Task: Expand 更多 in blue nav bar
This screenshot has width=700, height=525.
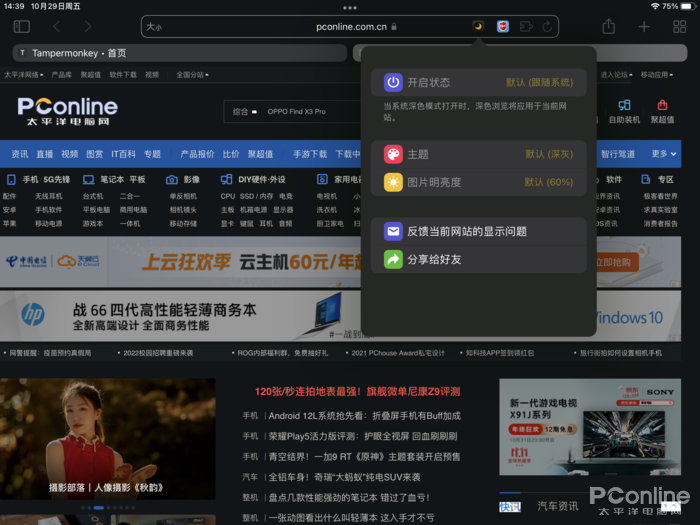Action: pos(663,154)
